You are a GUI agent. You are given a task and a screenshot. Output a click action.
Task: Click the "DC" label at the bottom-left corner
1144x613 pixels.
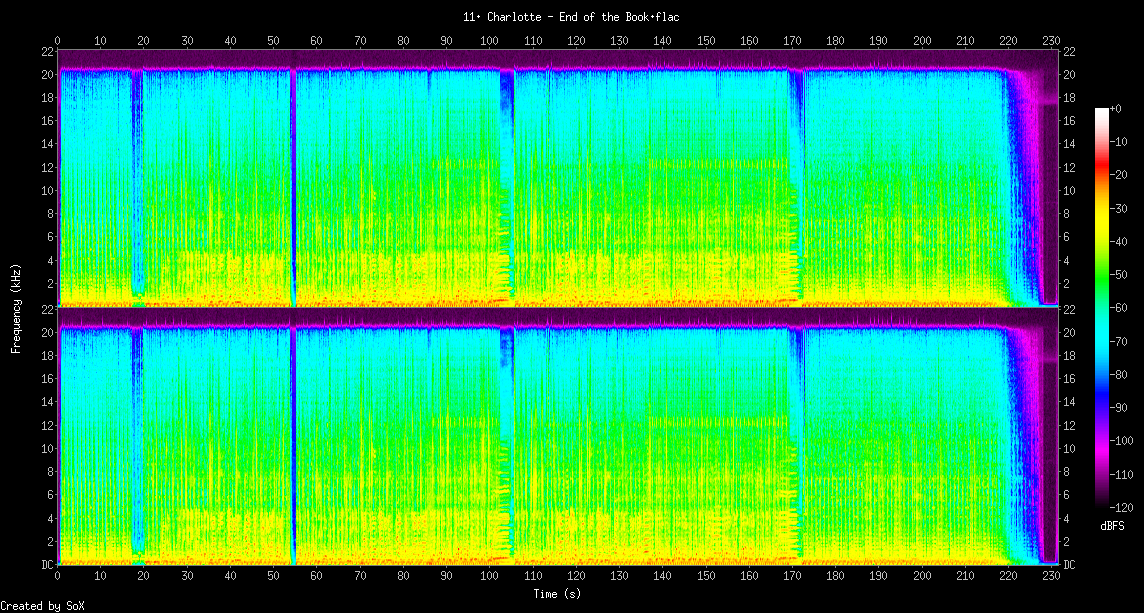(x=49, y=564)
